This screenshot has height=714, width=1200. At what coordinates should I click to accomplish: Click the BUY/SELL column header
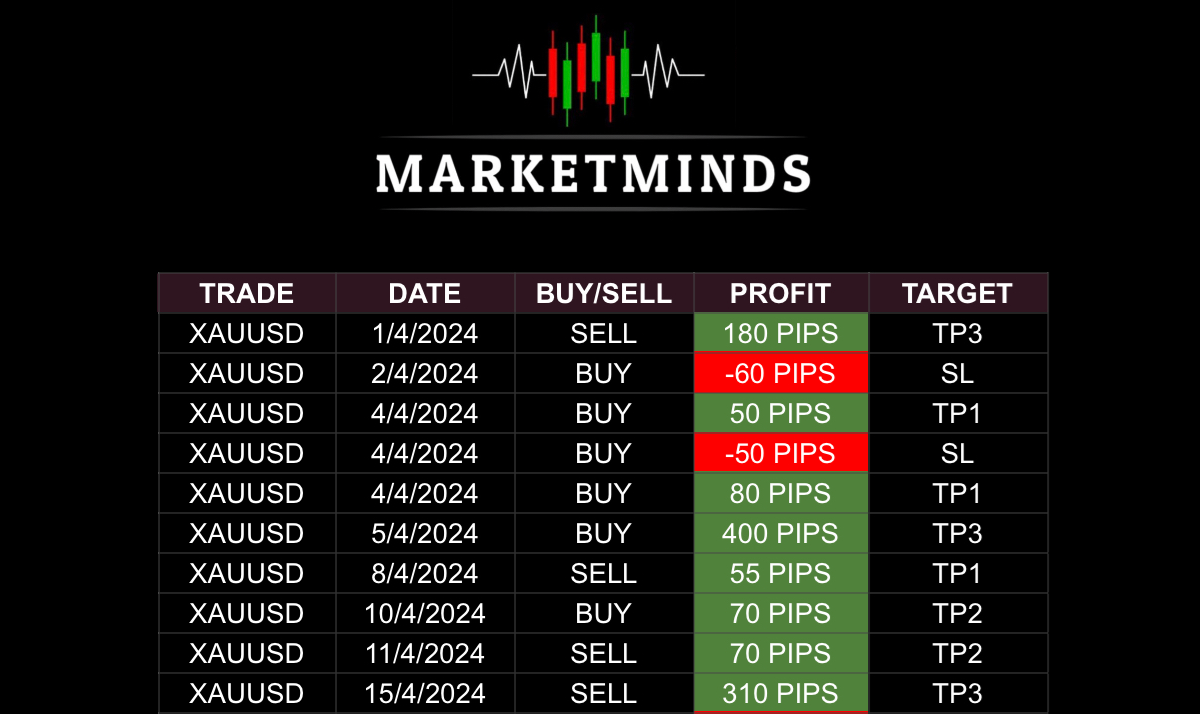[604, 293]
